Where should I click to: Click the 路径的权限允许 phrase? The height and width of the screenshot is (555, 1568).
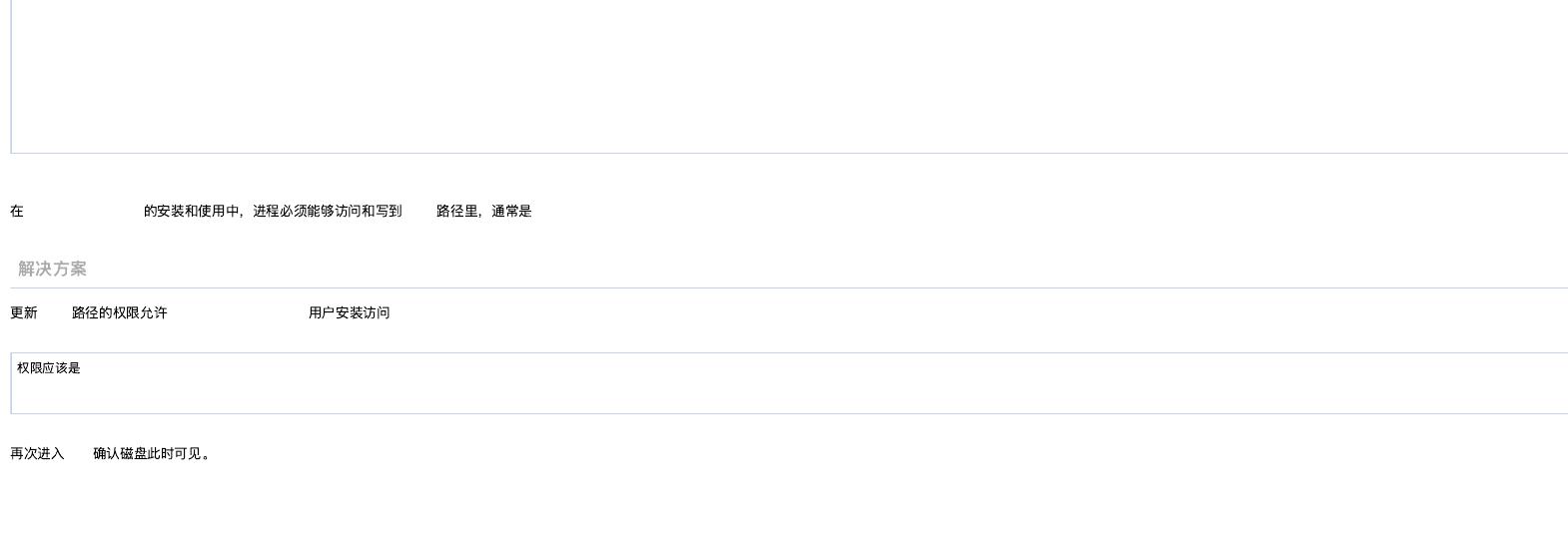point(120,312)
